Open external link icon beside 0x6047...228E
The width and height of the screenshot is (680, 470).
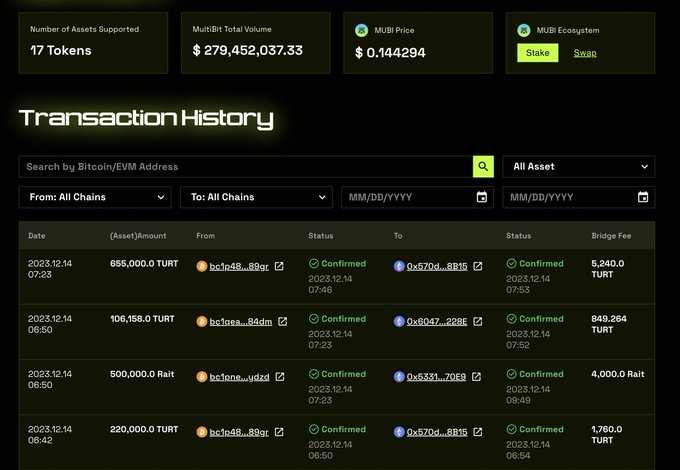(x=477, y=322)
